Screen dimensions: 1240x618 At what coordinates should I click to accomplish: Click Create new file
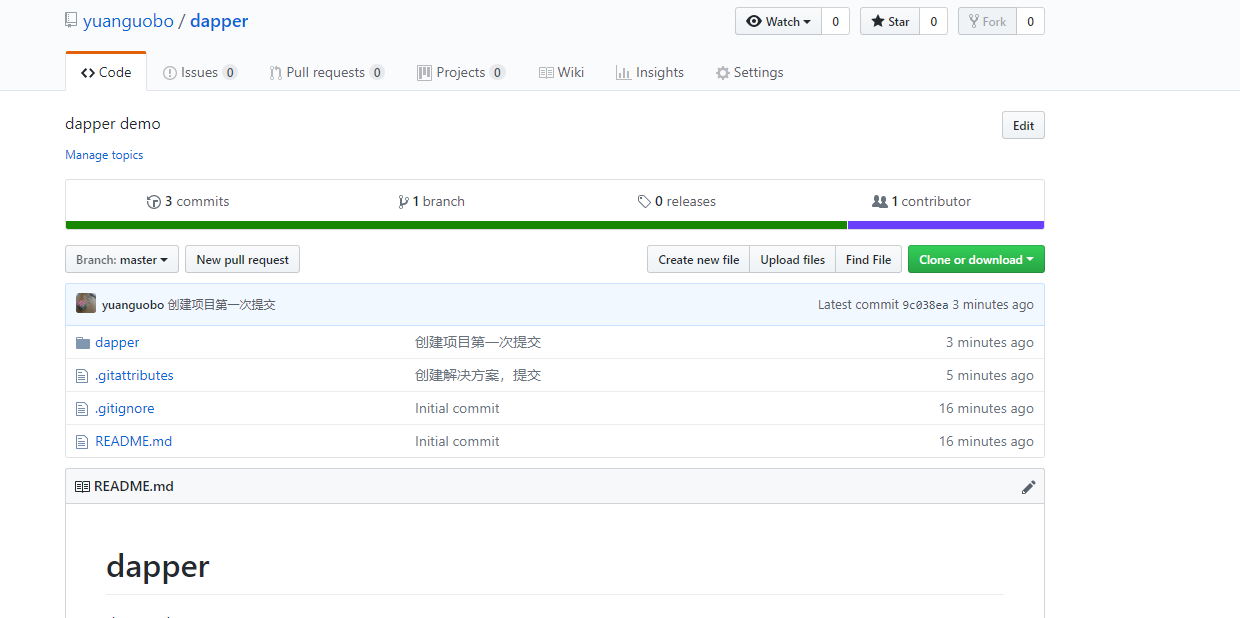pos(698,260)
